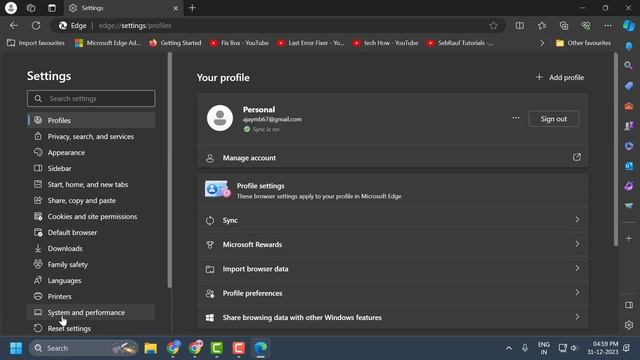Open sidebar settings gear icon
The height and width of the screenshot is (360, 640).
[629, 325]
